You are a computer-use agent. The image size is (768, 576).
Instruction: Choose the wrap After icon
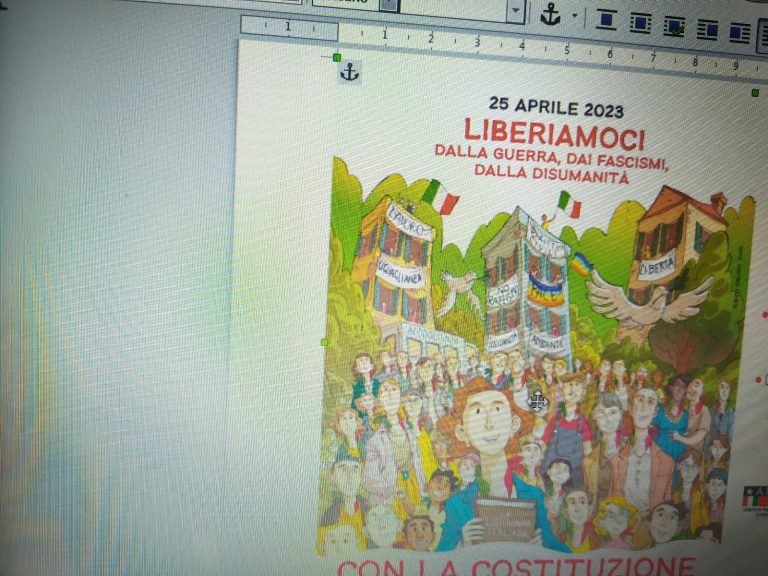(739, 33)
